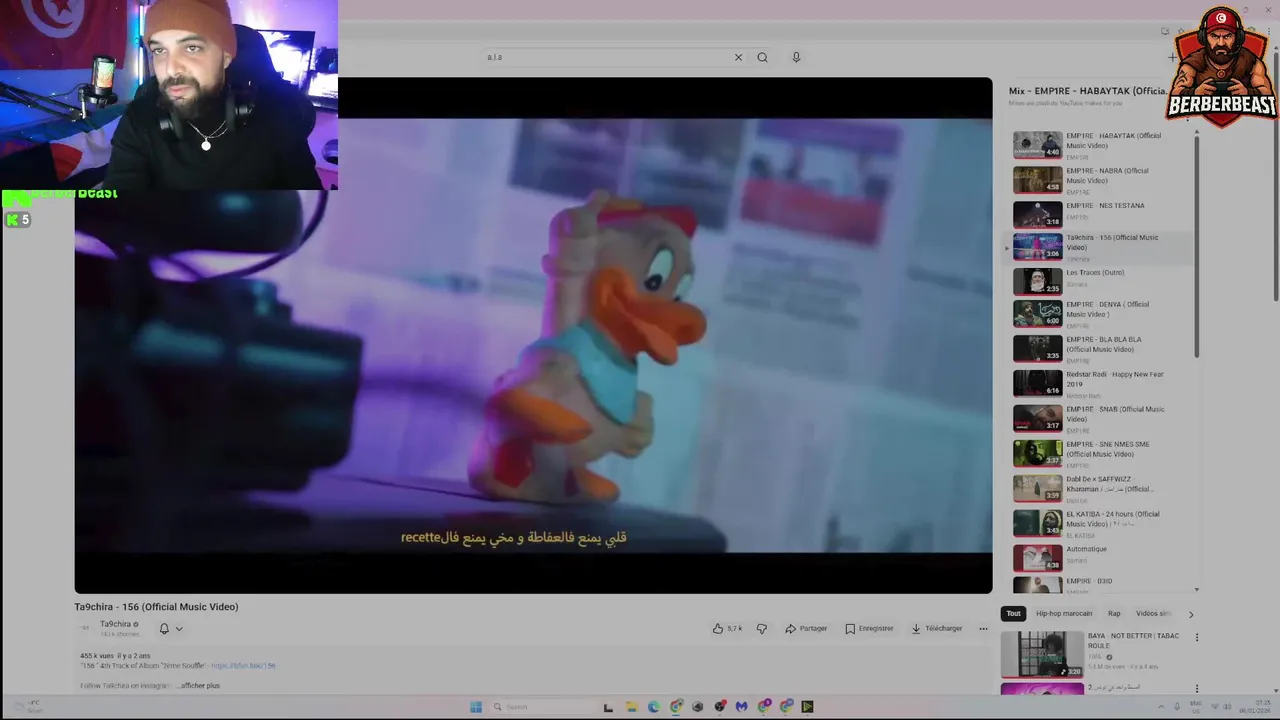Play EMP1RE - BLA BLA BLA item
The width and height of the screenshot is (1280, 720).
point(1100,349)
